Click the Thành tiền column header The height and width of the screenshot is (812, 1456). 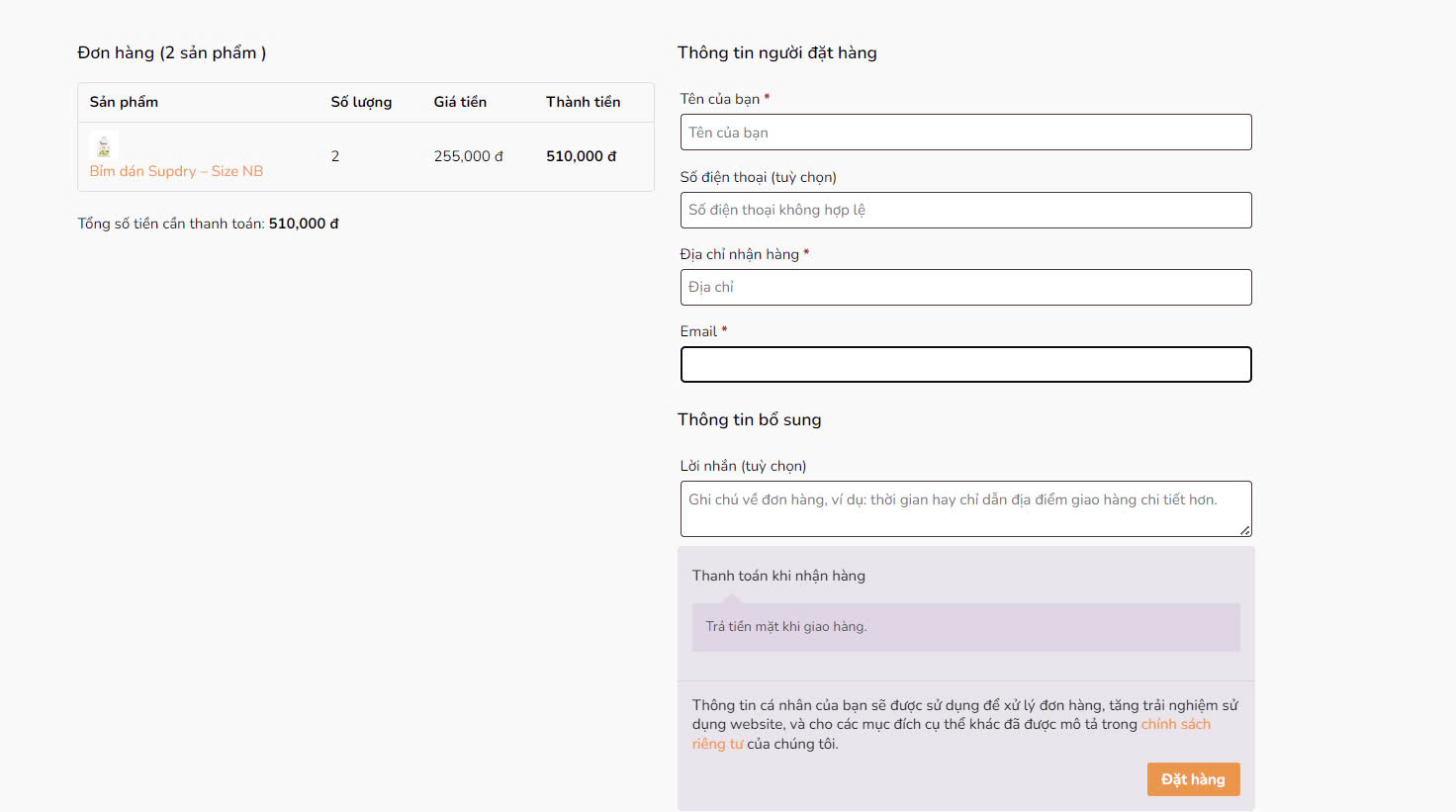pyautogui.click(x=583, y=102)
